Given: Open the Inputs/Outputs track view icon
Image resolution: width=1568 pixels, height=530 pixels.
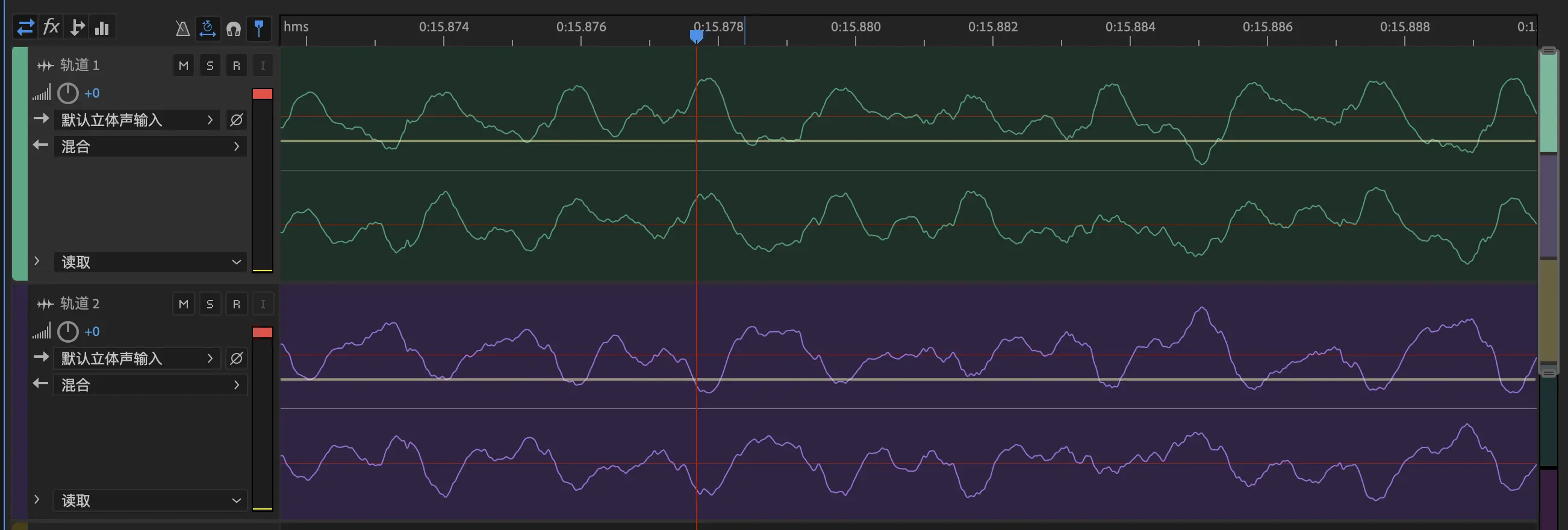Looking at the screenshot, I should (25, 27).
